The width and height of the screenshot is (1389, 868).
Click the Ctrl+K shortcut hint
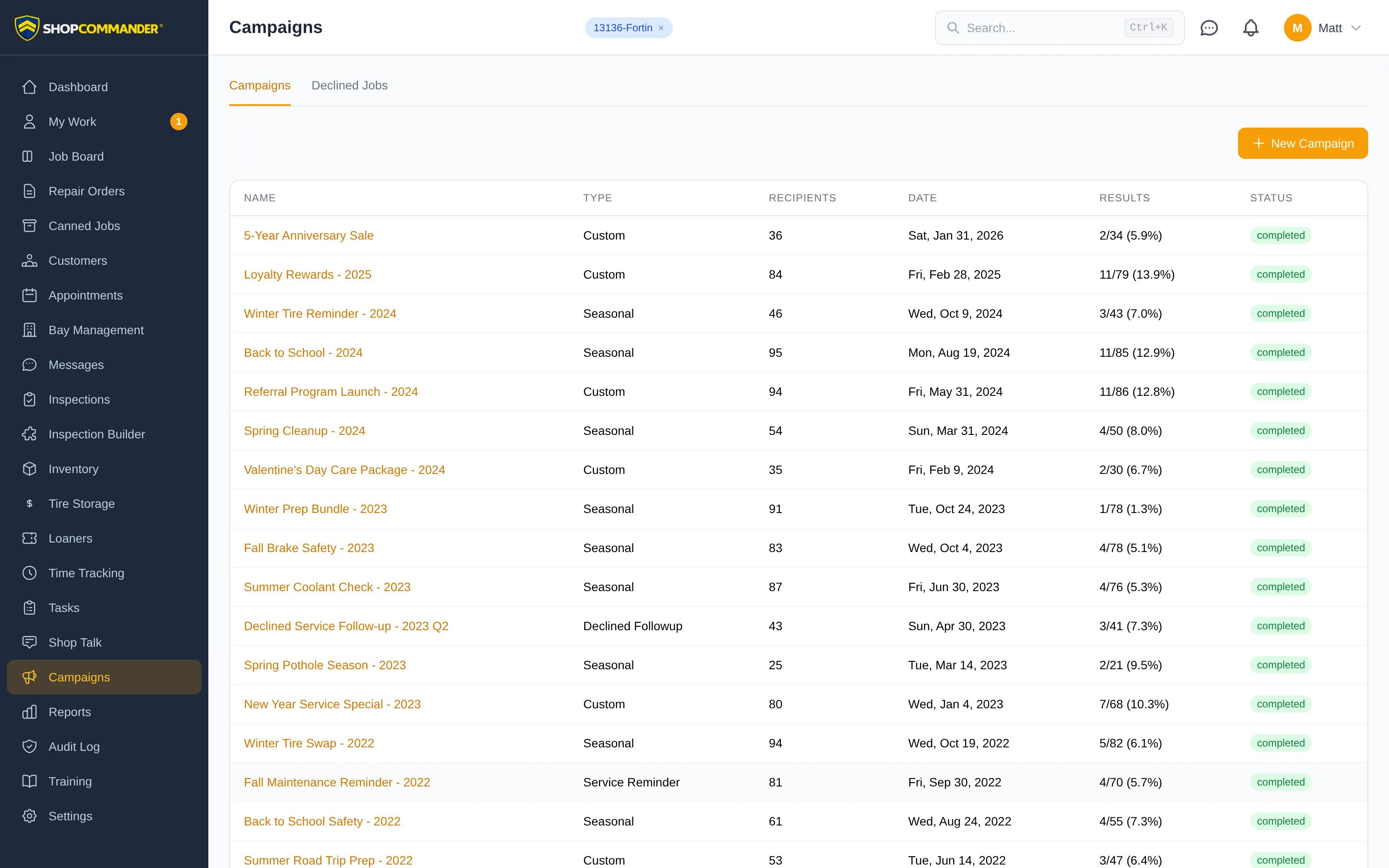pyautogui.click(x=1148, y=27)
